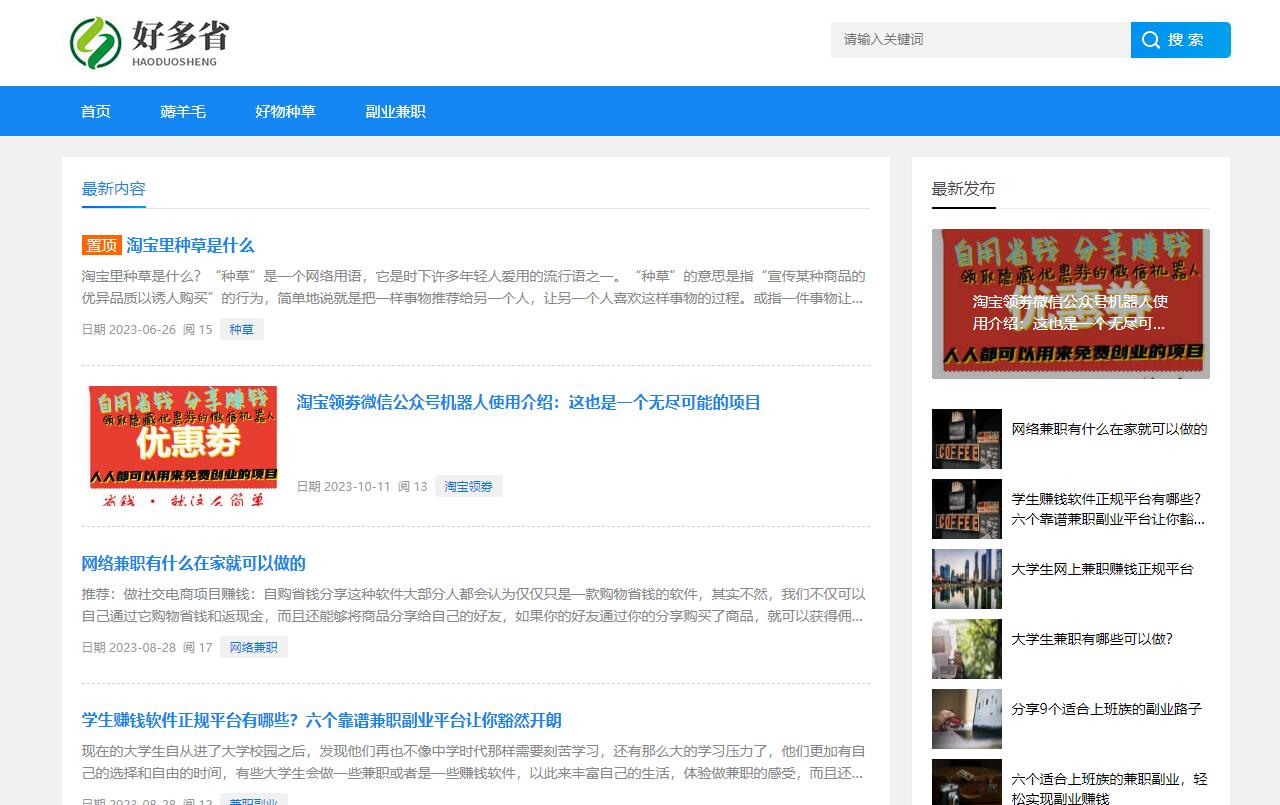Screen dimensions: 1280x805
Task: Click the 置顶 pinned badge
Action: [x=100, y=245]
